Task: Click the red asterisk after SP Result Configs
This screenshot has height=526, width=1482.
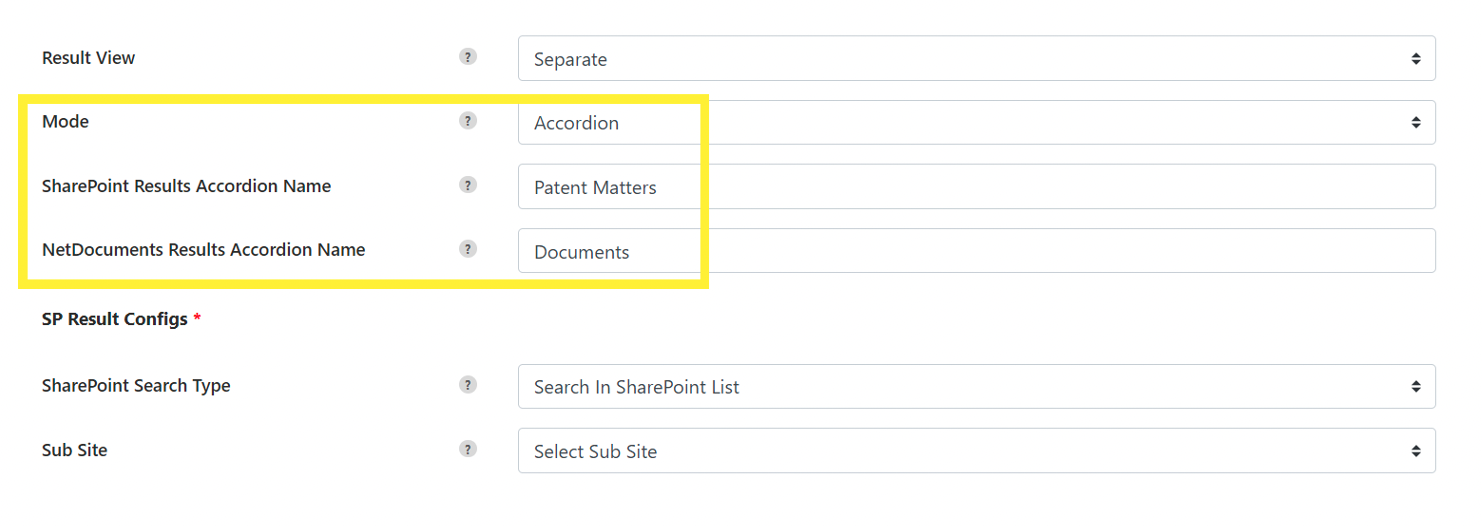Action: (197, 318)
